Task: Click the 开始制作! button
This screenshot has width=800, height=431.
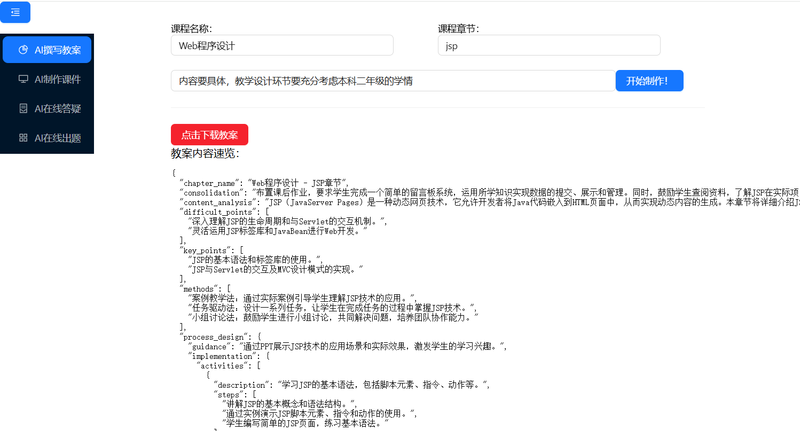Action: (x=649, y=81)
